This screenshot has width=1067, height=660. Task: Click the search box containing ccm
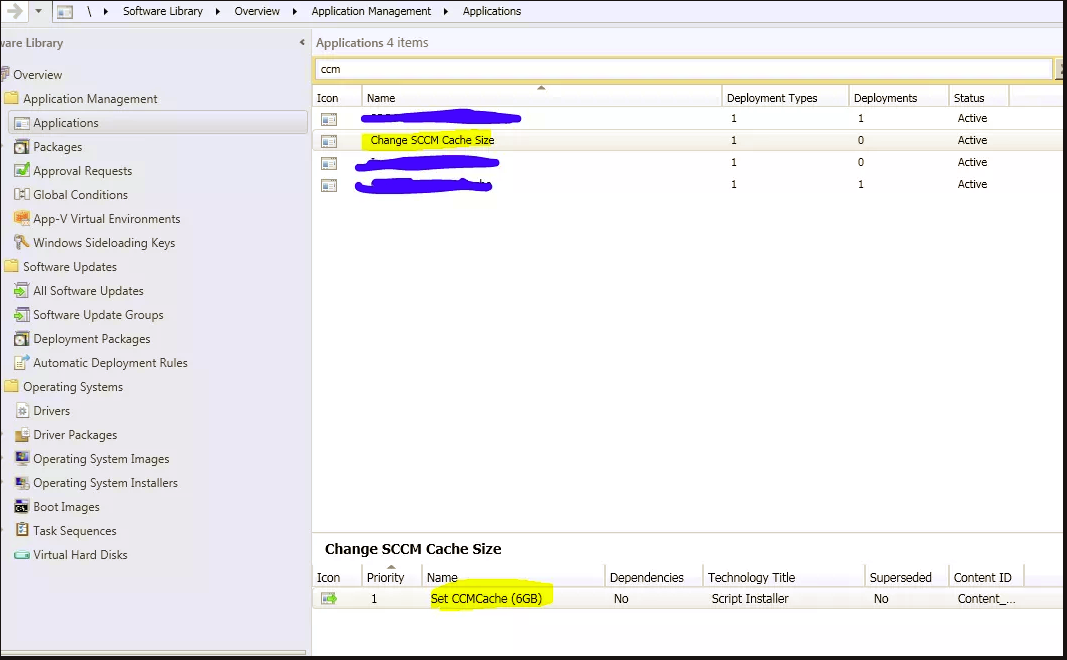pyautogui.click(x=684, y=69)
